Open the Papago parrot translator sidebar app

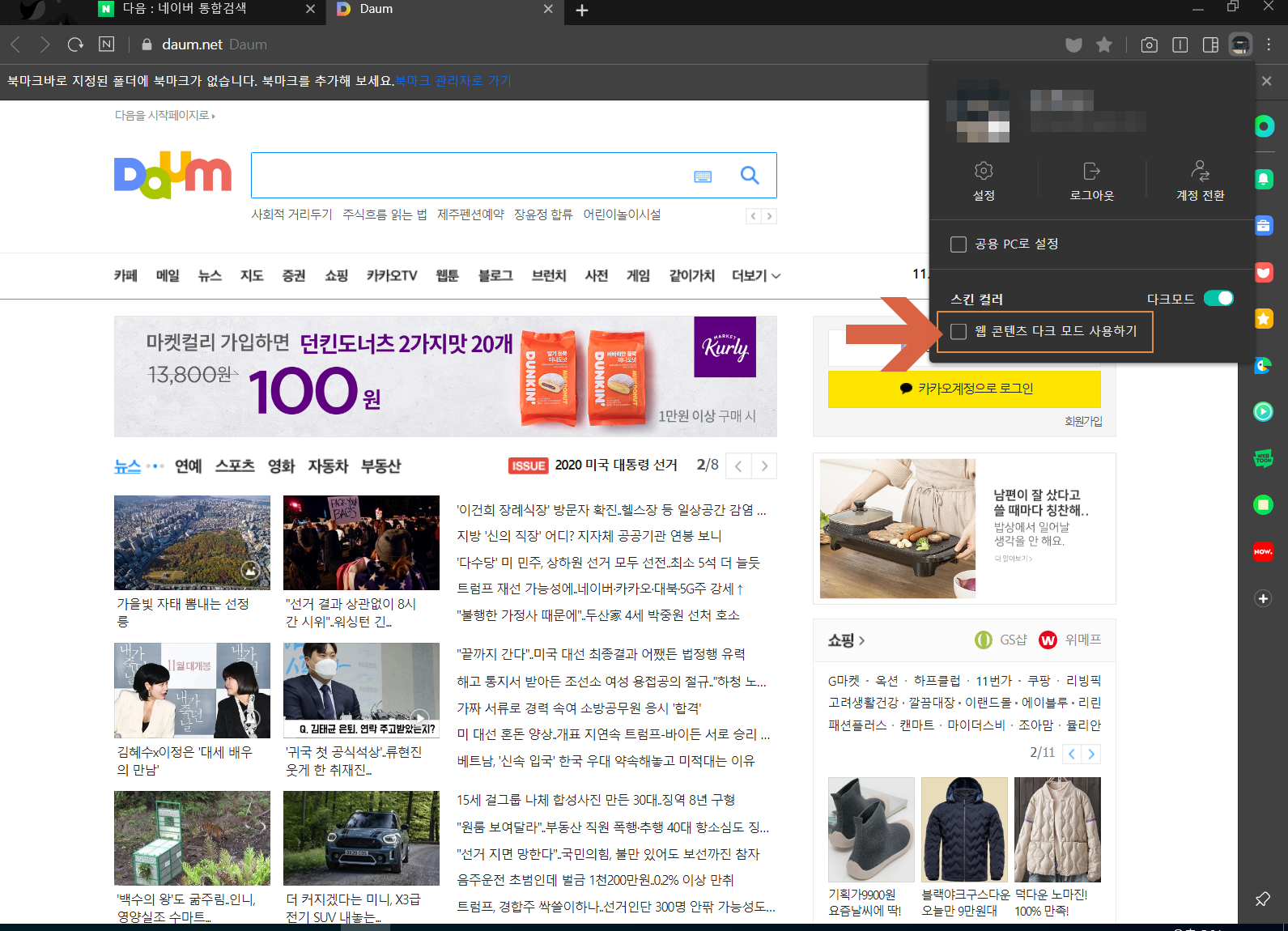[1264, 366]
